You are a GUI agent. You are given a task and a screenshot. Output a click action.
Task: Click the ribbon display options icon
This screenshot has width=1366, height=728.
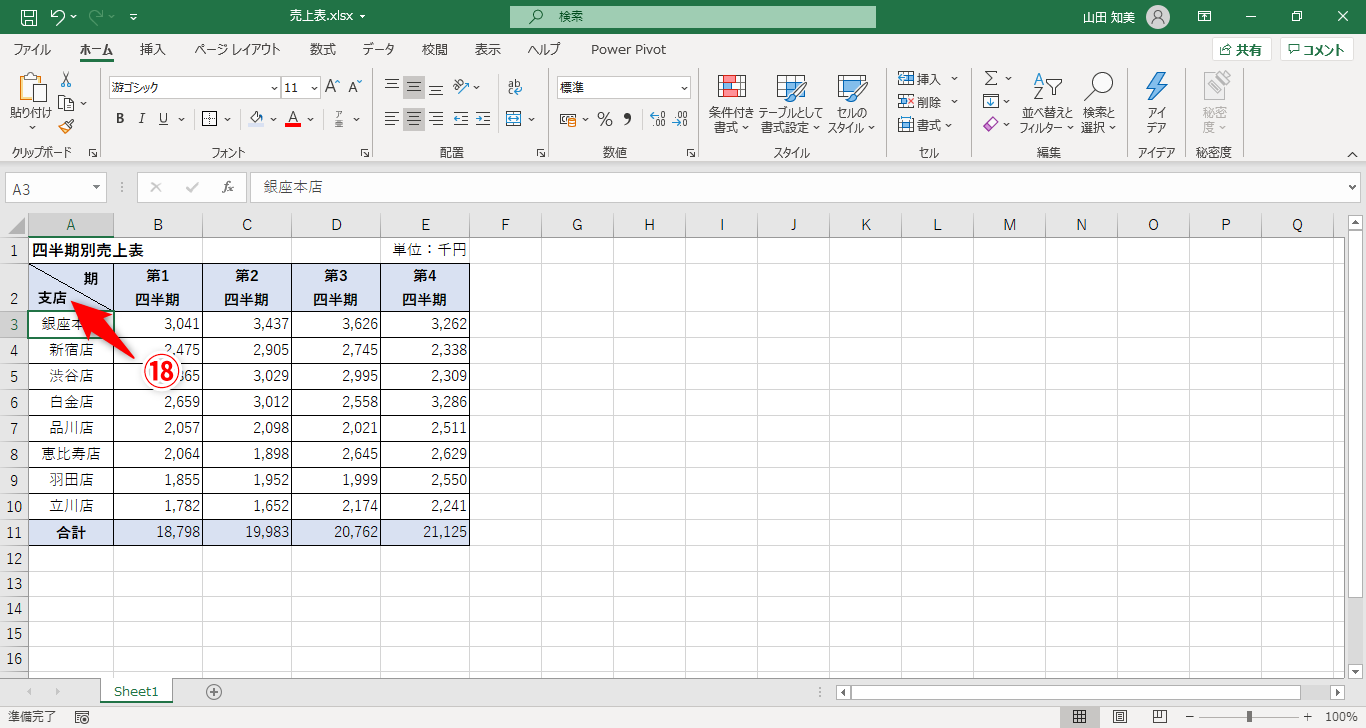pyautogui.click(x=1205, y=16)
